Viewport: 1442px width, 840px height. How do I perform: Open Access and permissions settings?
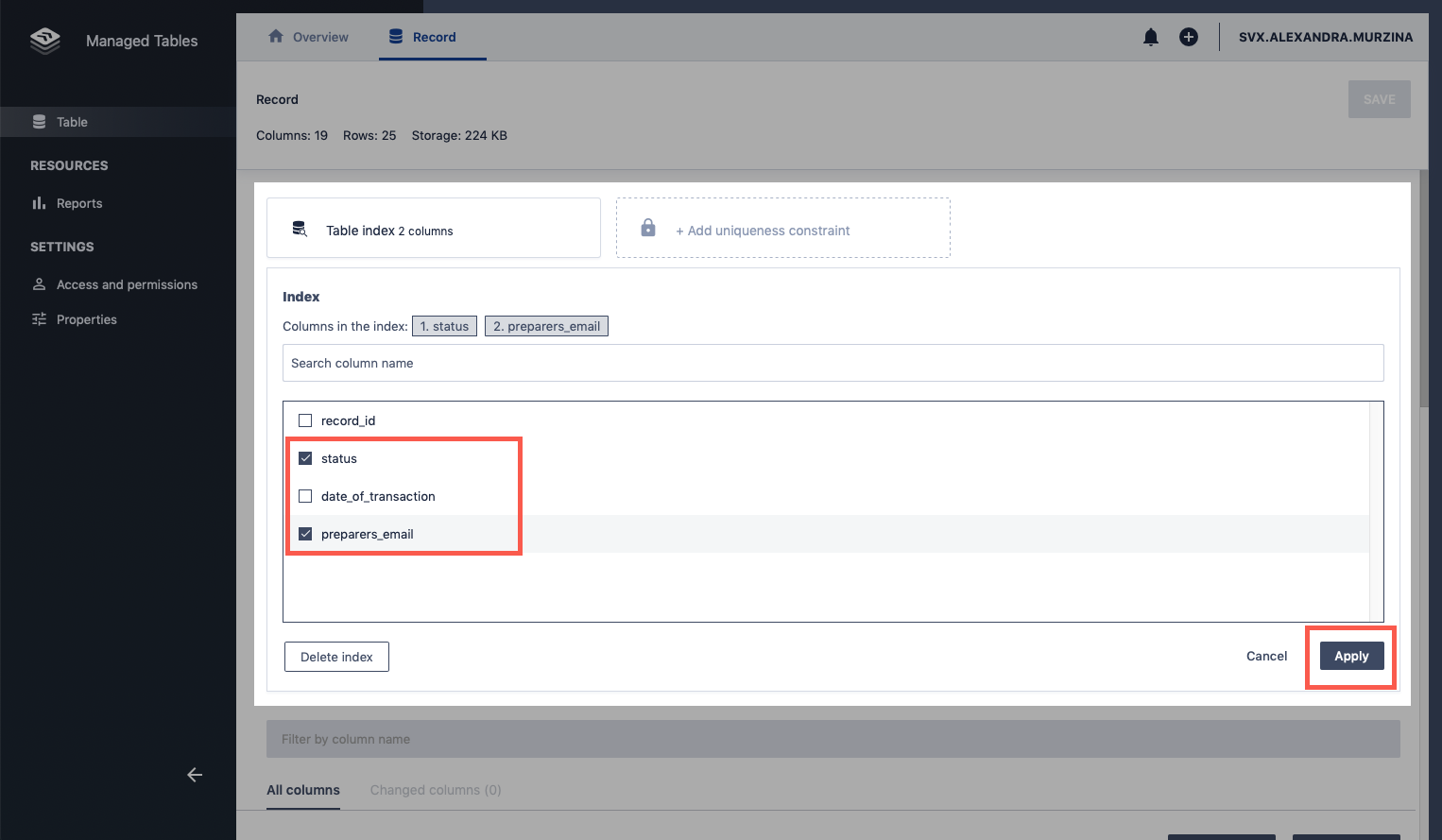click(127, 284)
